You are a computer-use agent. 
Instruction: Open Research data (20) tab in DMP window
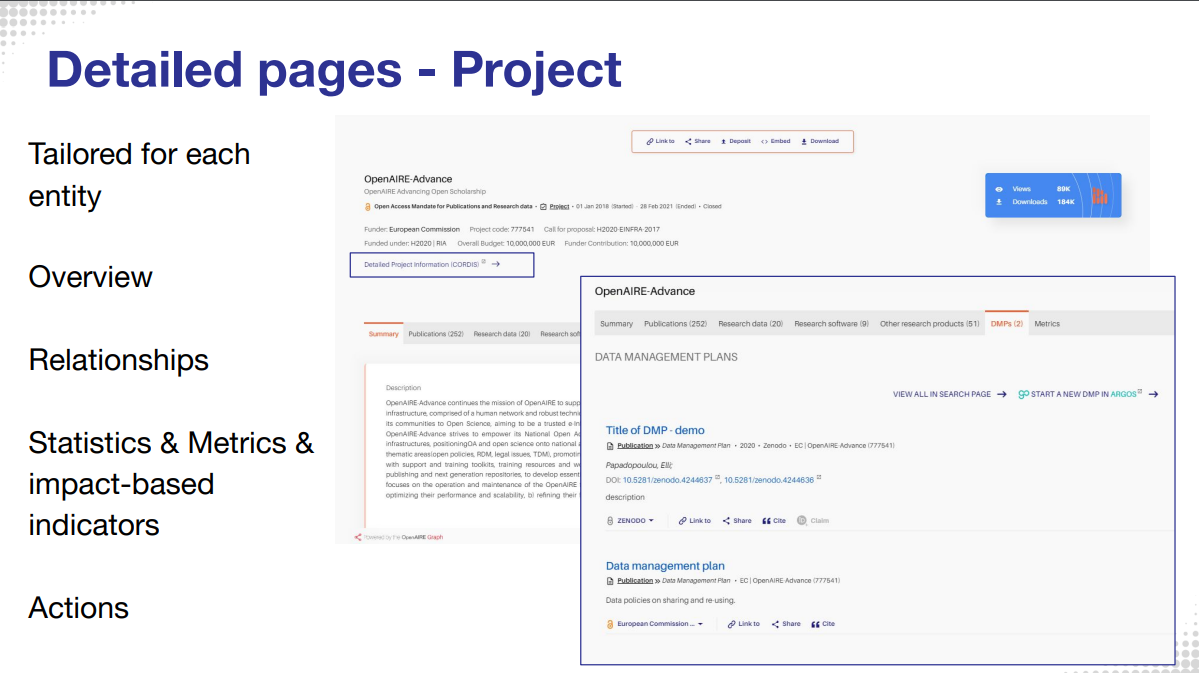click(750, 324)
